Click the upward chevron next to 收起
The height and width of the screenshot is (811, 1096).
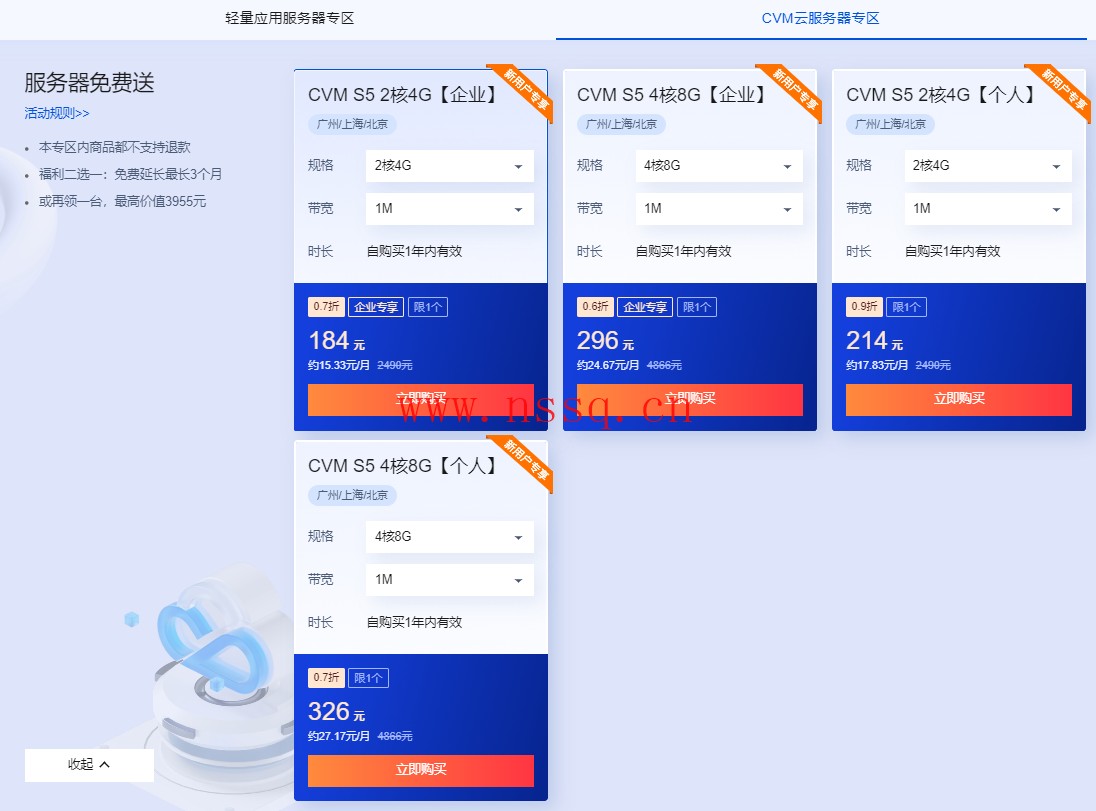(x=105, y=765)
